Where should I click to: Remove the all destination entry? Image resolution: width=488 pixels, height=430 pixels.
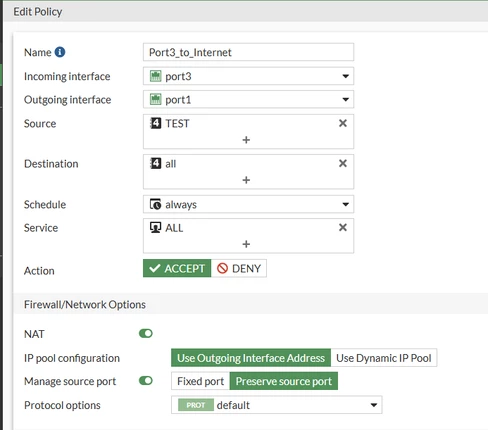[343, 163]
